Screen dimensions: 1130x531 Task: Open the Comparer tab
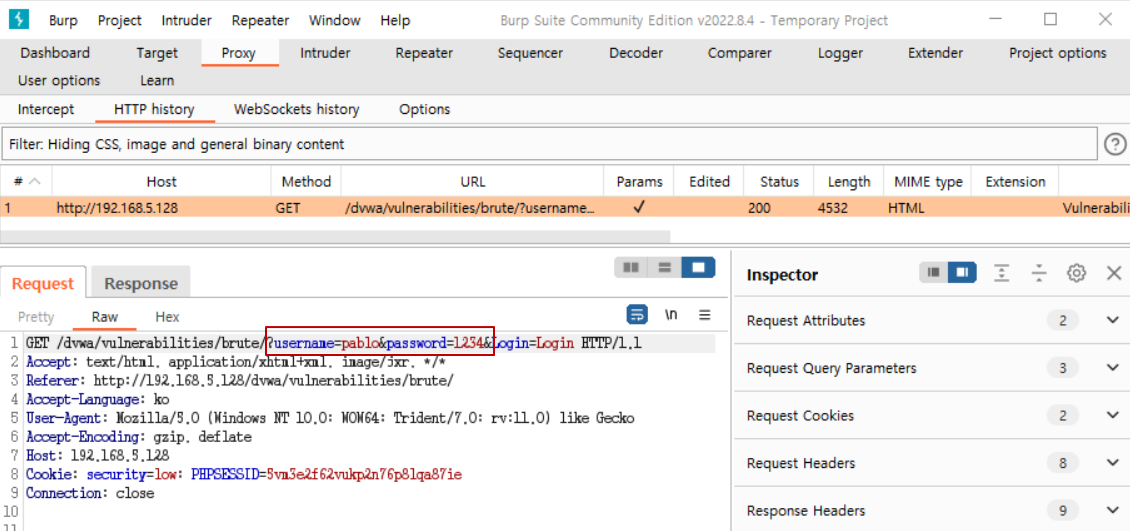(x=739, y=53)
